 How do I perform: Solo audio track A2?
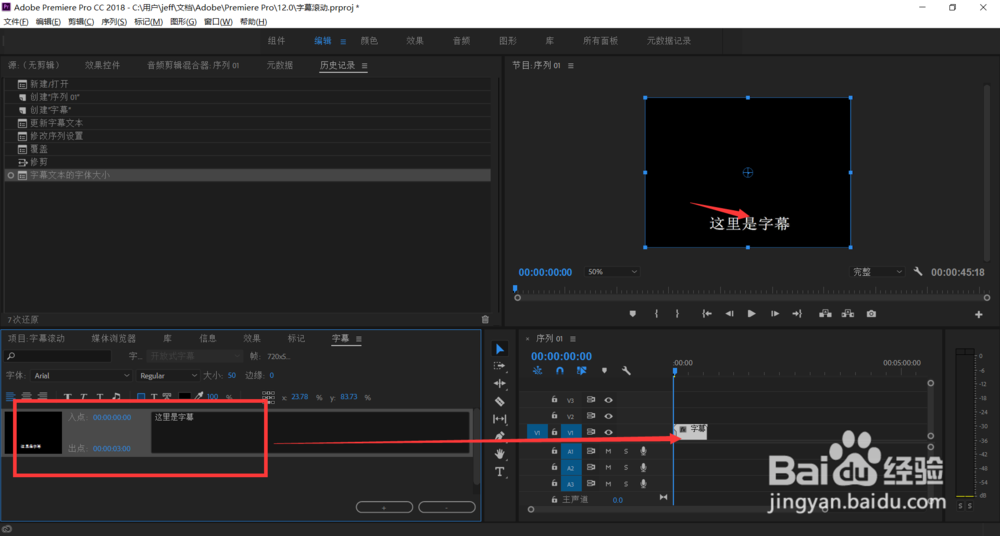click(626, 468)
